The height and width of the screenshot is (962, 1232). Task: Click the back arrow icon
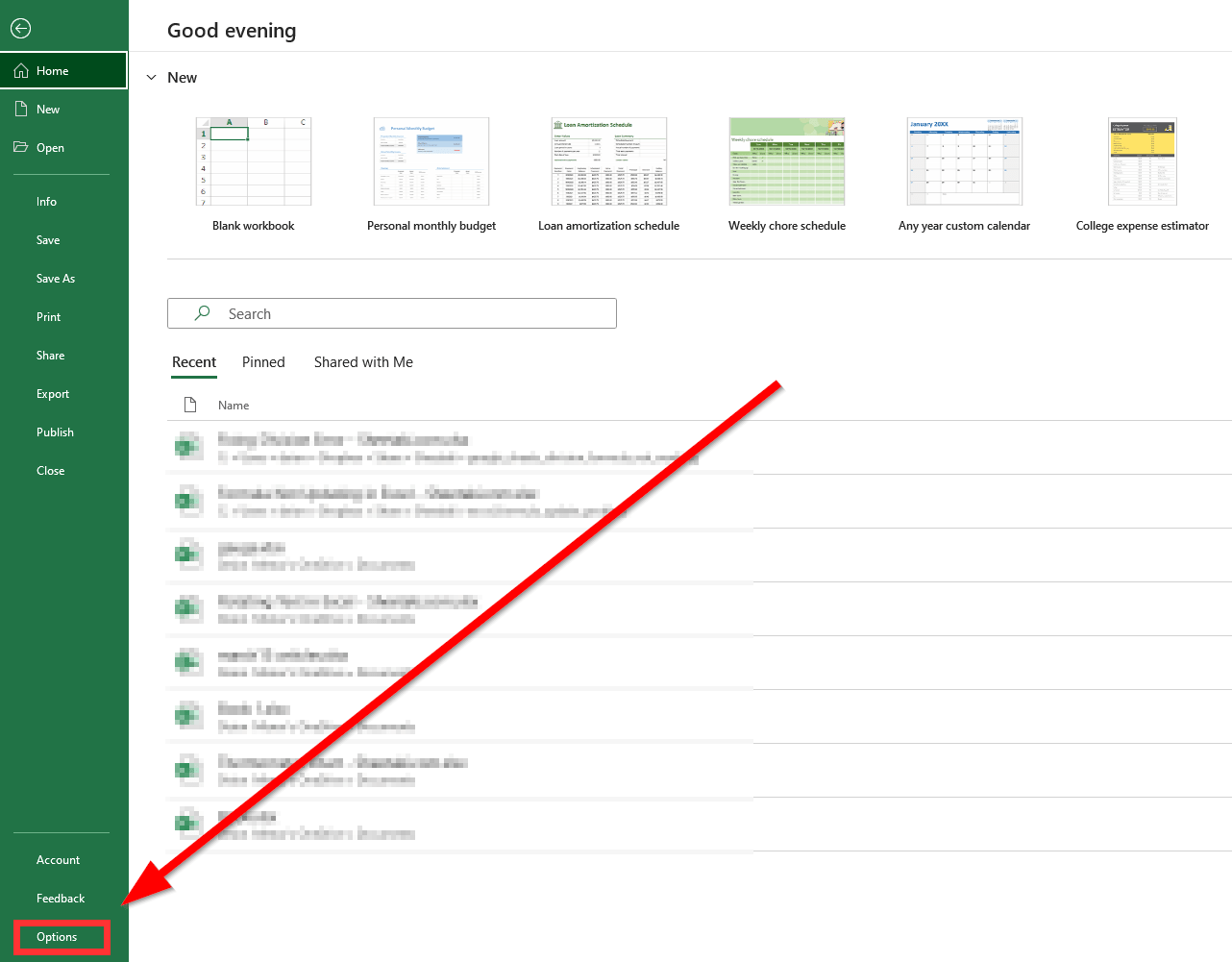click(20, 29)
